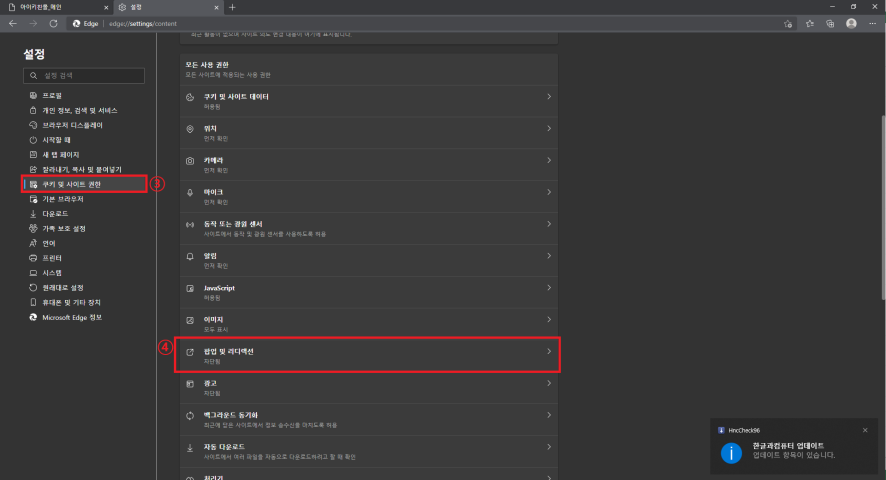Open the Collections icon in toolbar

(x=830, y=22)
